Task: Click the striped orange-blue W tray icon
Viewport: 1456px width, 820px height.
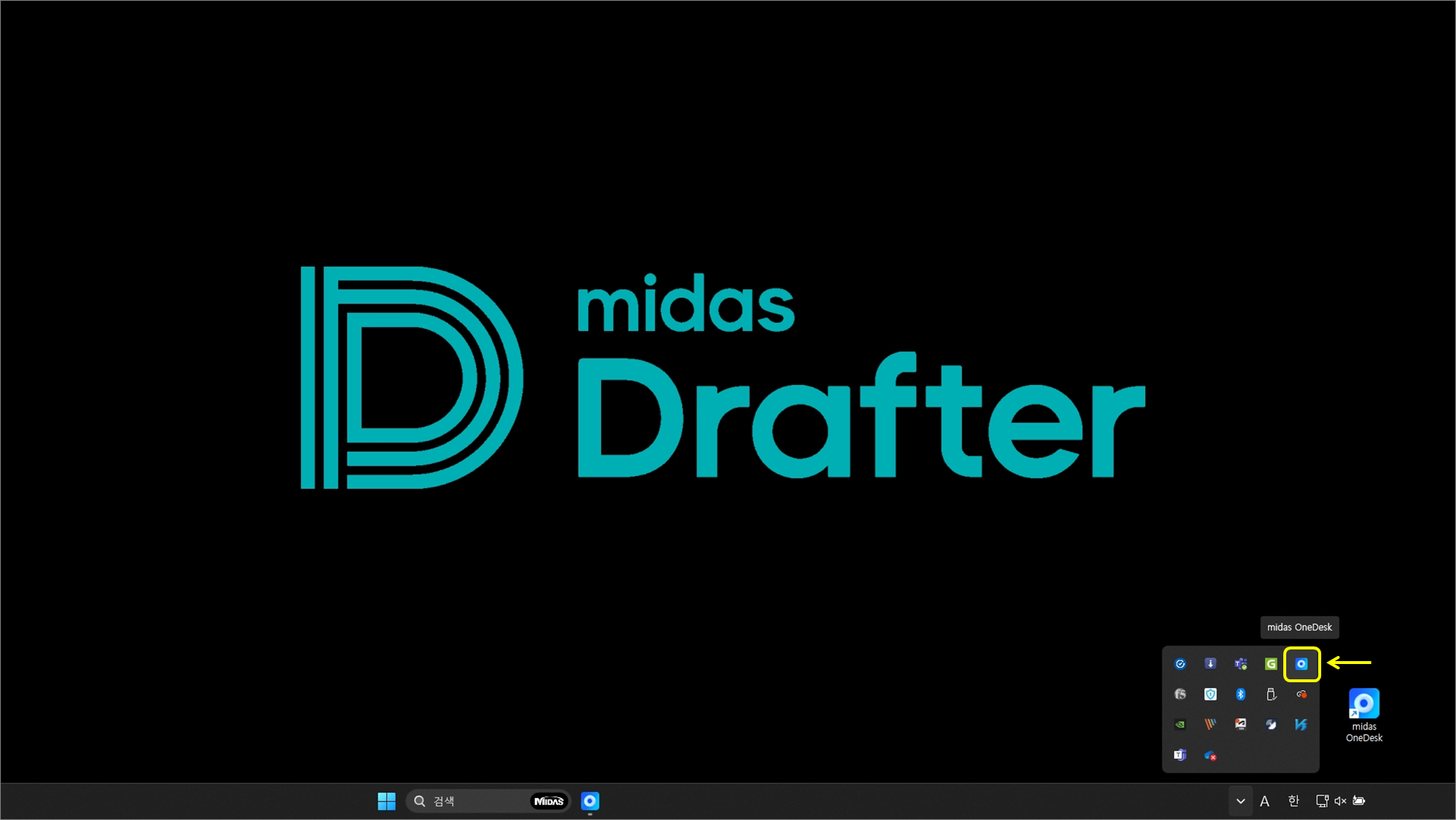Action: tap(1210, 725)
